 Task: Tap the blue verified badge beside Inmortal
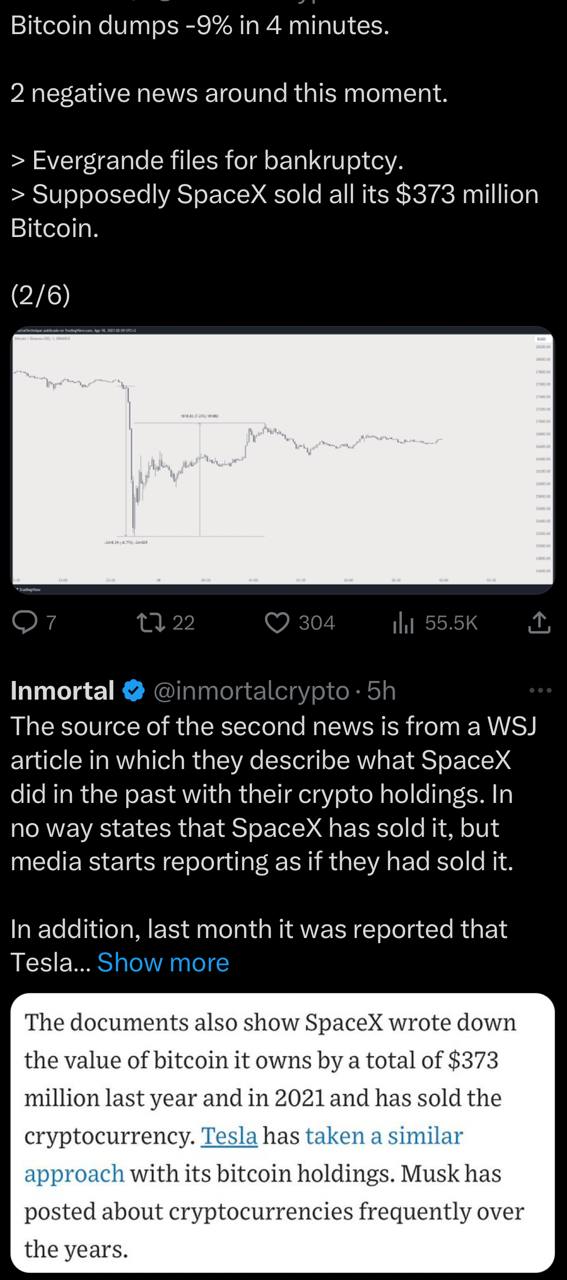tap(132, 691)
